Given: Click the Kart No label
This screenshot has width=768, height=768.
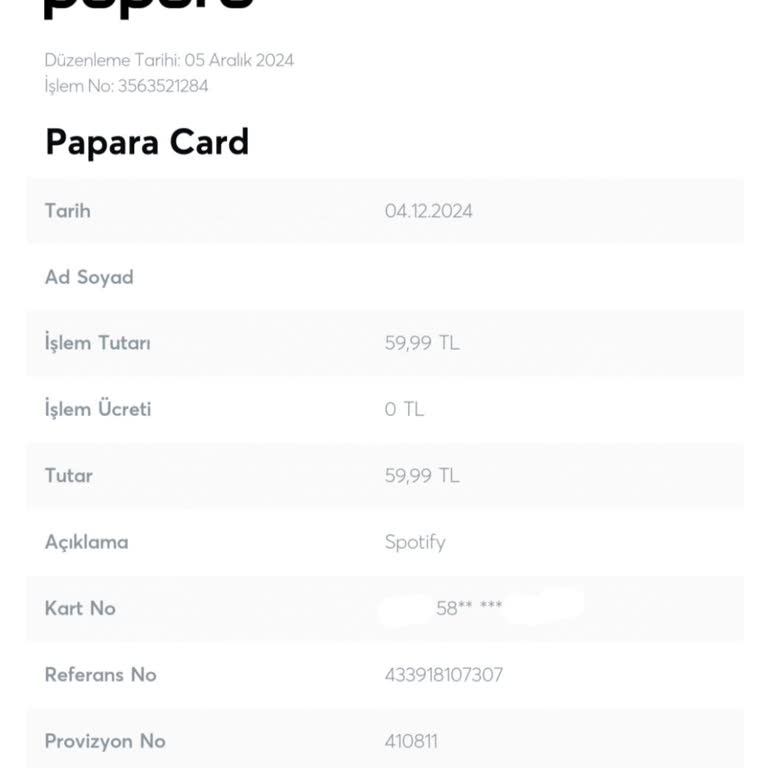Looking at the screenshot, I should coord(80,608).
